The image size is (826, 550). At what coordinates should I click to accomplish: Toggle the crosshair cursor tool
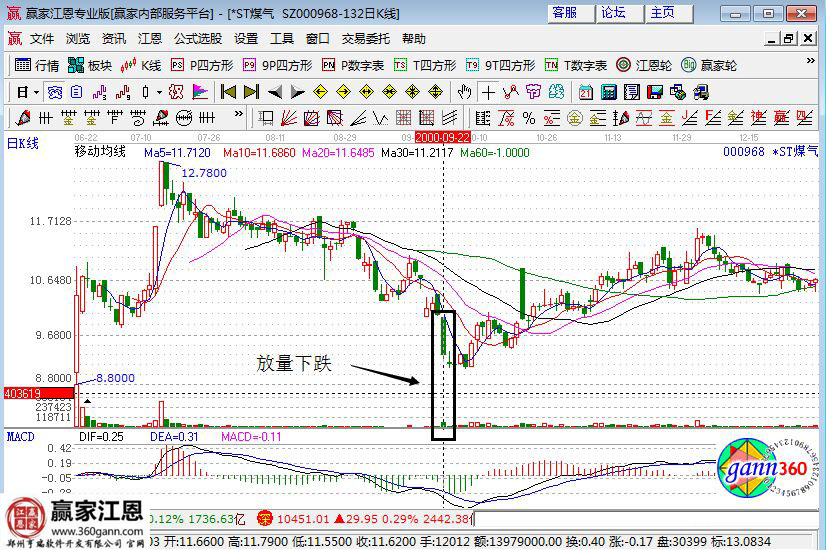click(487, 92)
